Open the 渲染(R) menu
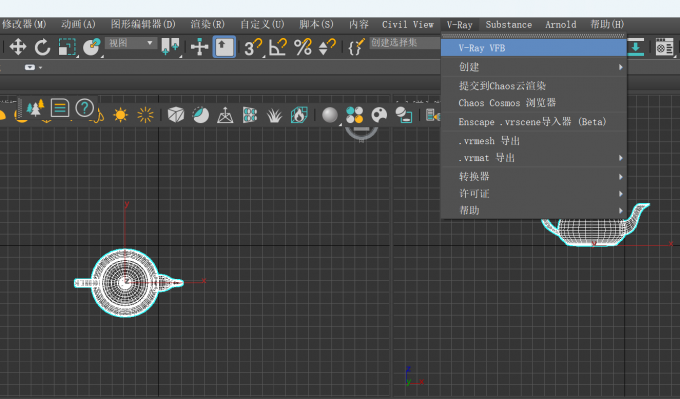 208,24
